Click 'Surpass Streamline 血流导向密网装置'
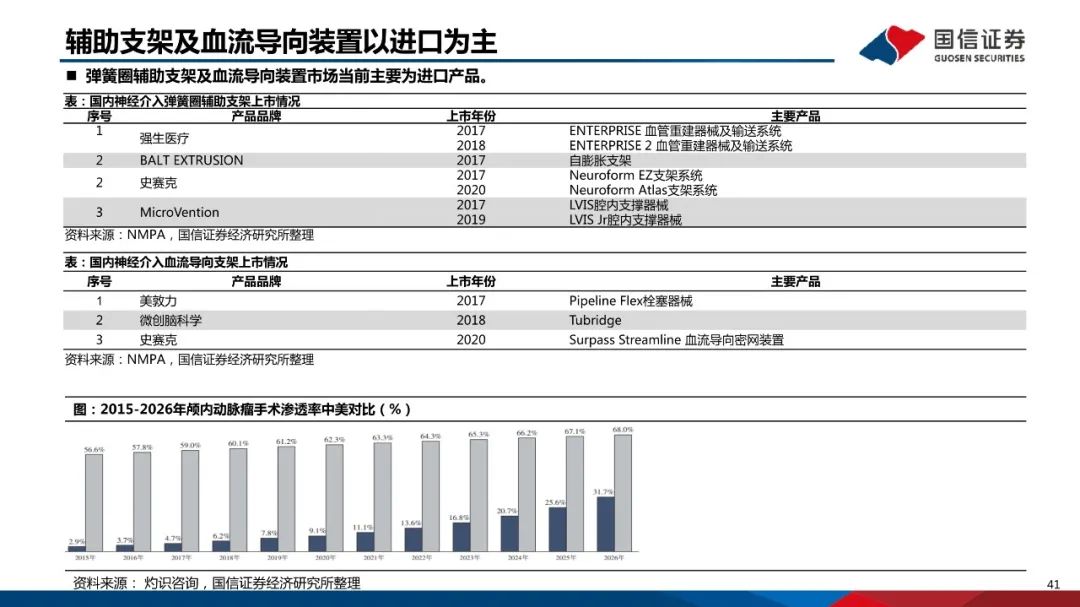This screenshot has width=1080, height=607. (676, 340)
